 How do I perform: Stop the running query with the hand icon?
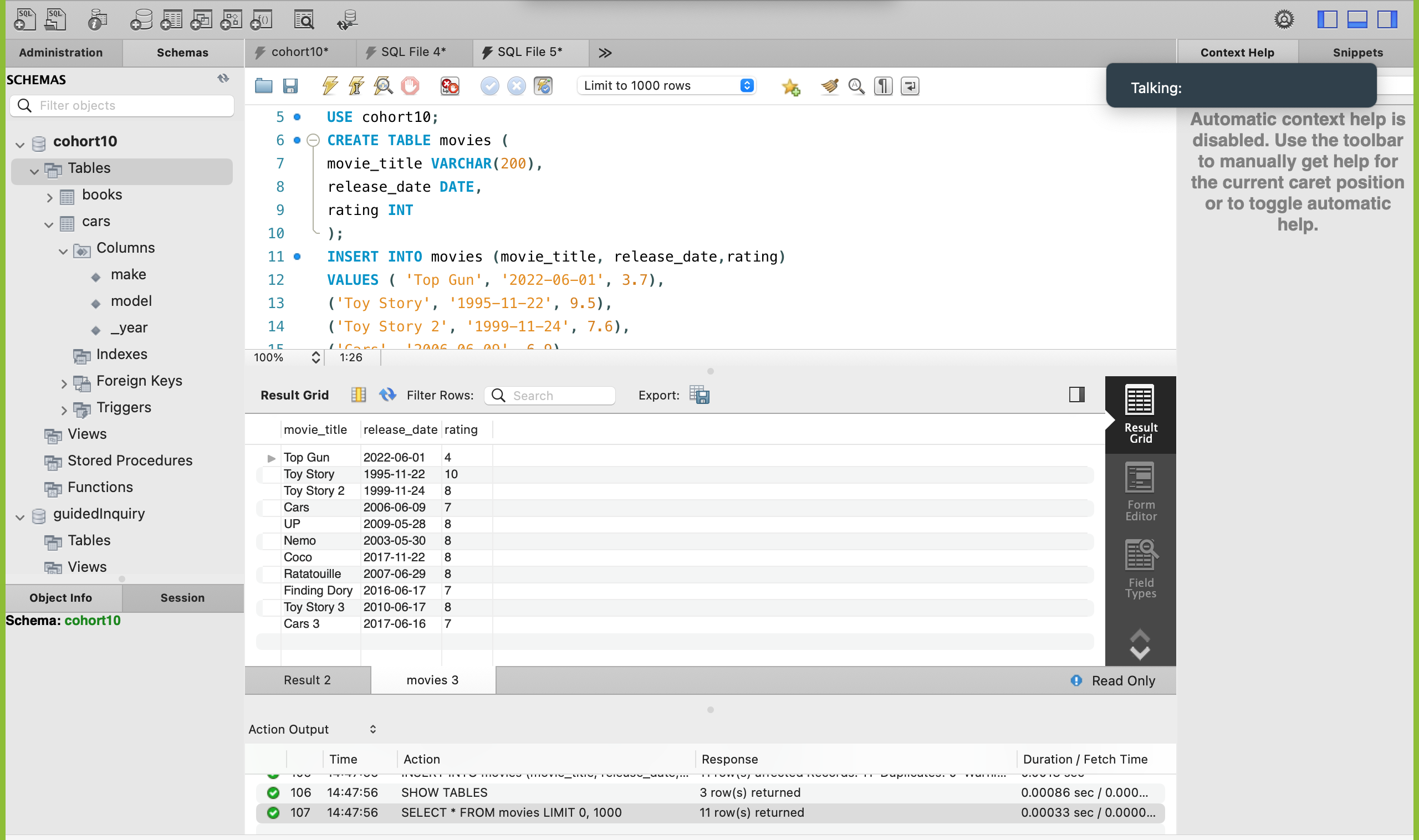click(x=410, y=86)
